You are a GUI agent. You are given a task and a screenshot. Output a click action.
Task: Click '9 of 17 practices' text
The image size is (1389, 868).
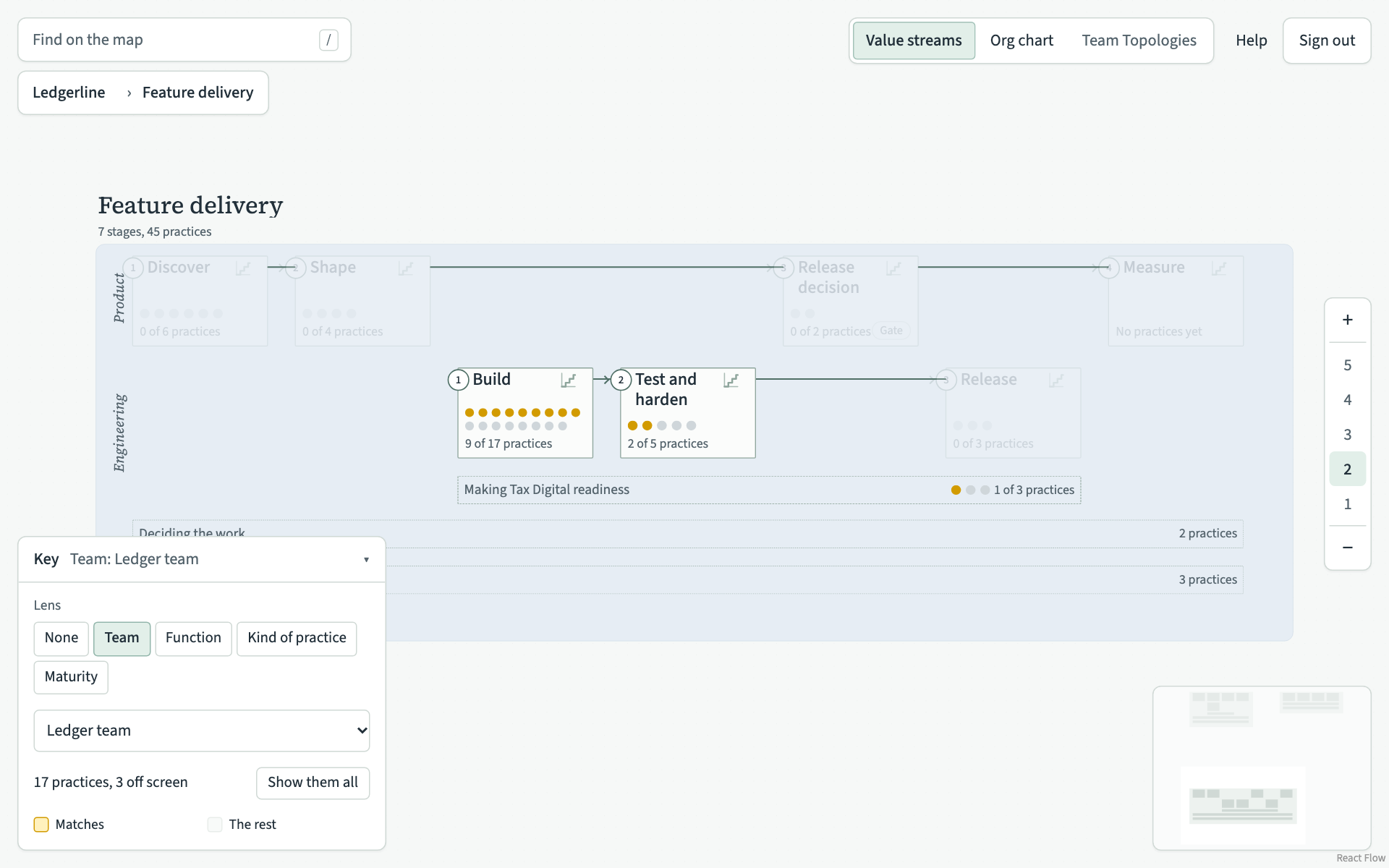(x=509, y=443)
